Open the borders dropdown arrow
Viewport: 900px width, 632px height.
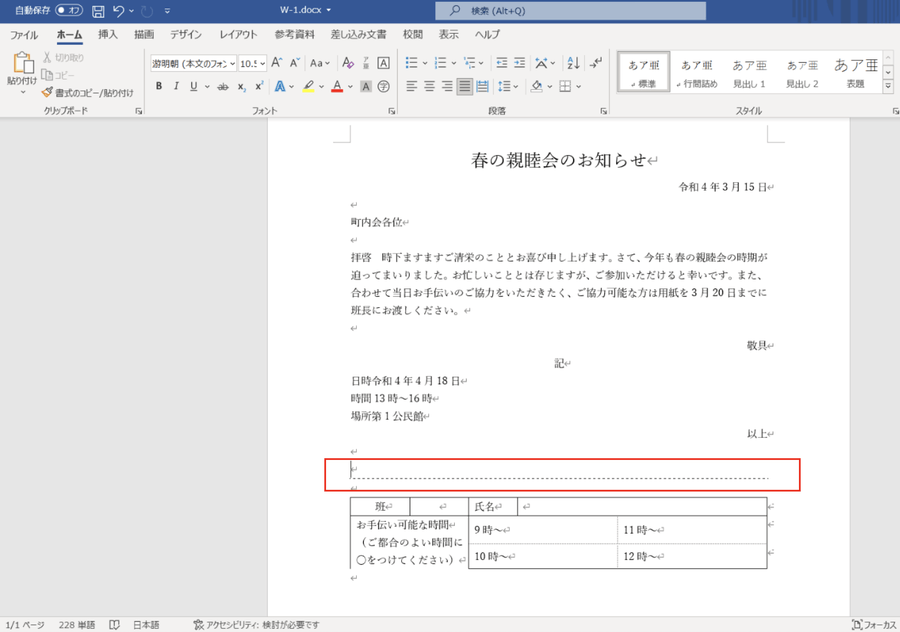pos(578,87)
